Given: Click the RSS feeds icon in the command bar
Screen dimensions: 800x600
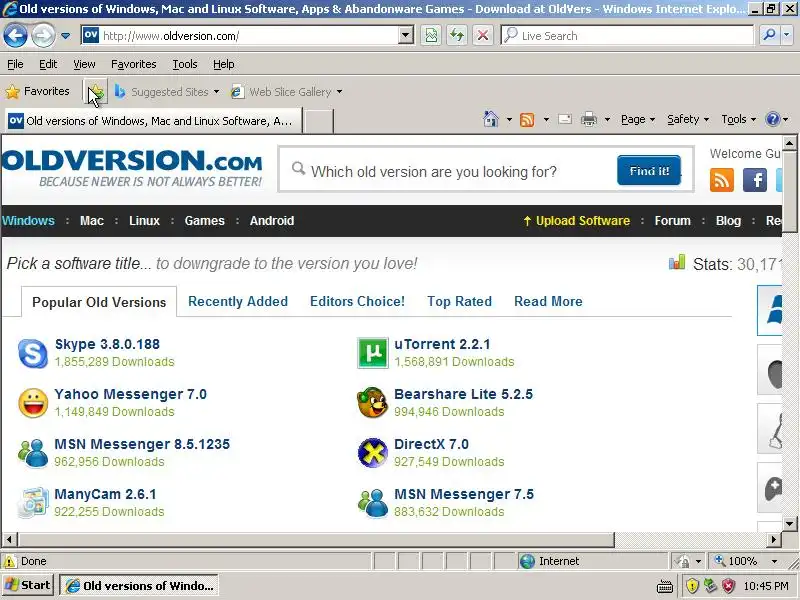Looking at the screenshot, I should (x=527, y=120).
